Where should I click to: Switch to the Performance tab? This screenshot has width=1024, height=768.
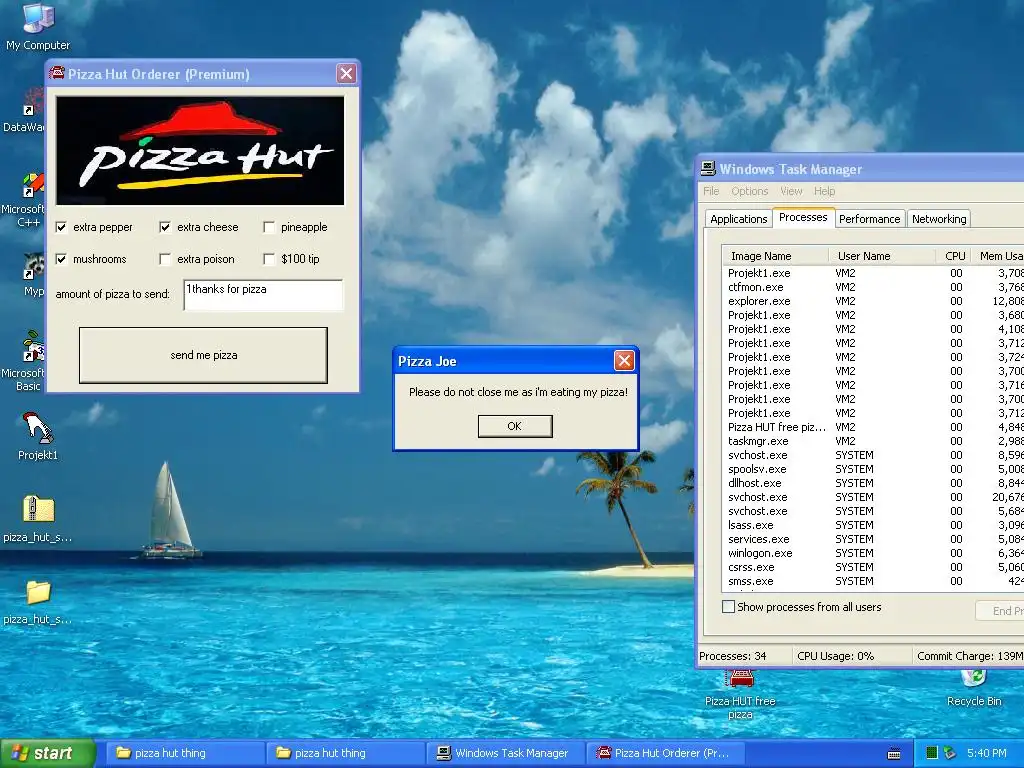[x=869, y=219]
